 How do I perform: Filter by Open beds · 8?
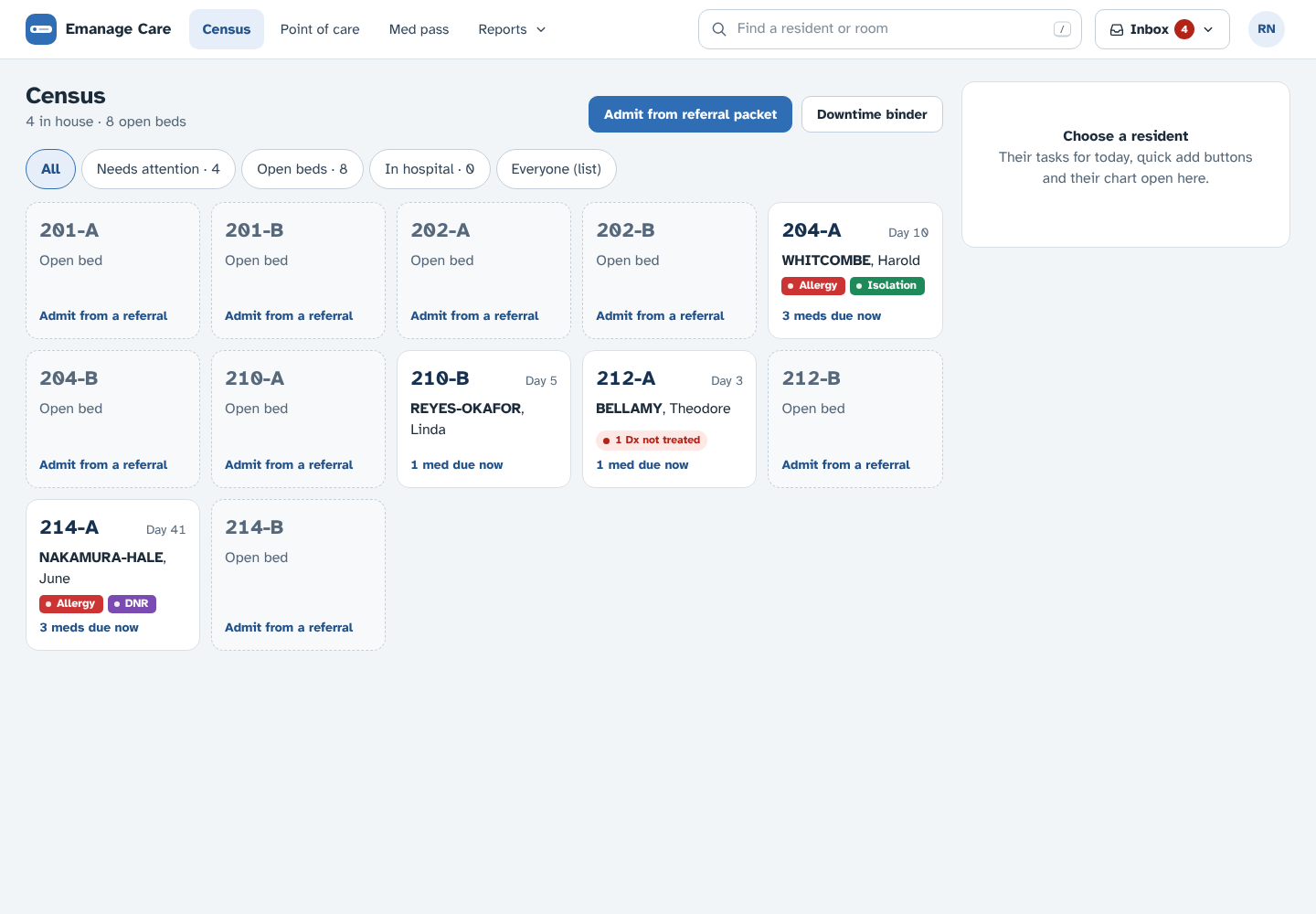click(x=302, y=169)
